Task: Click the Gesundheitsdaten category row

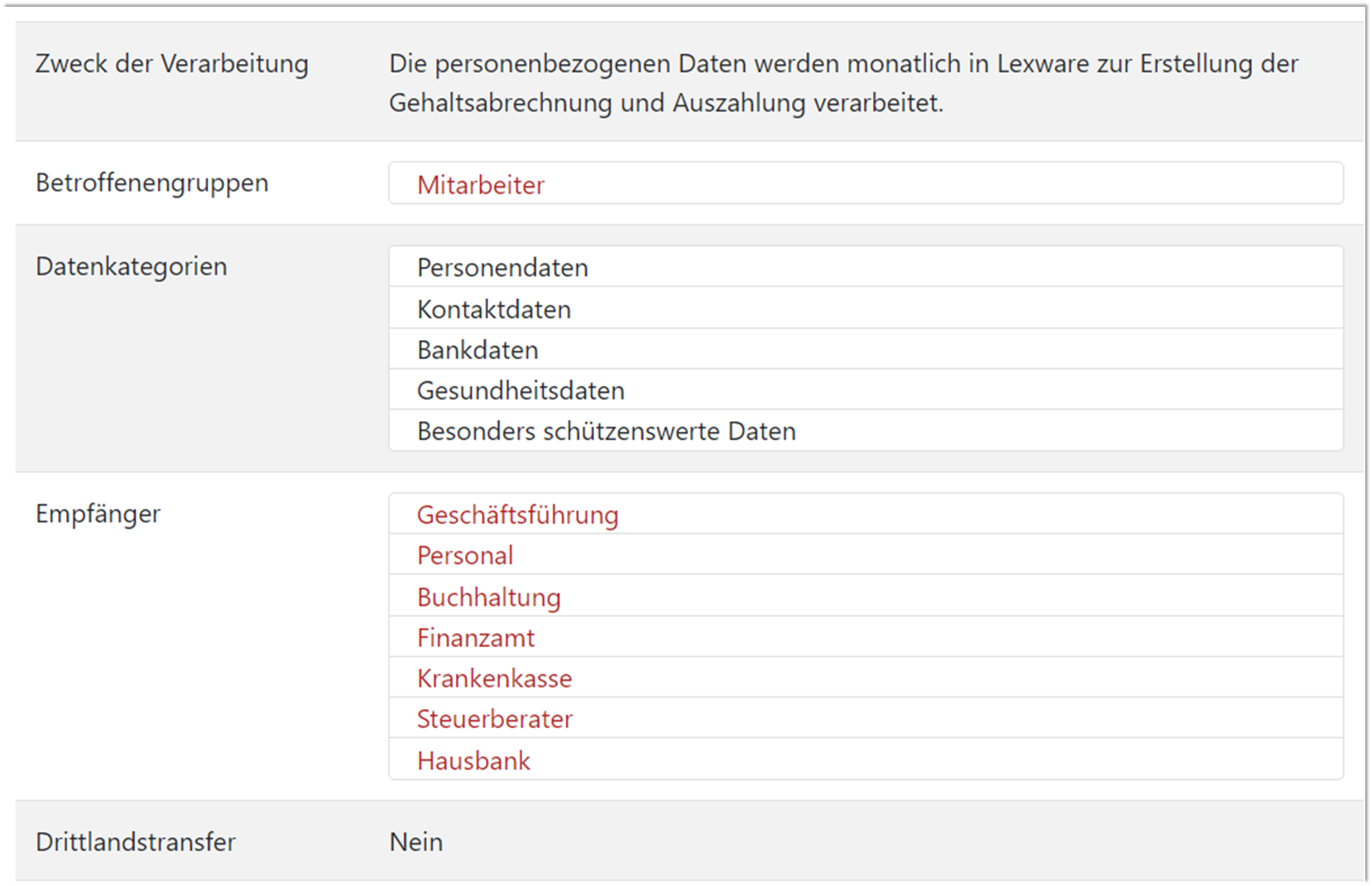Action: [521, 390]
